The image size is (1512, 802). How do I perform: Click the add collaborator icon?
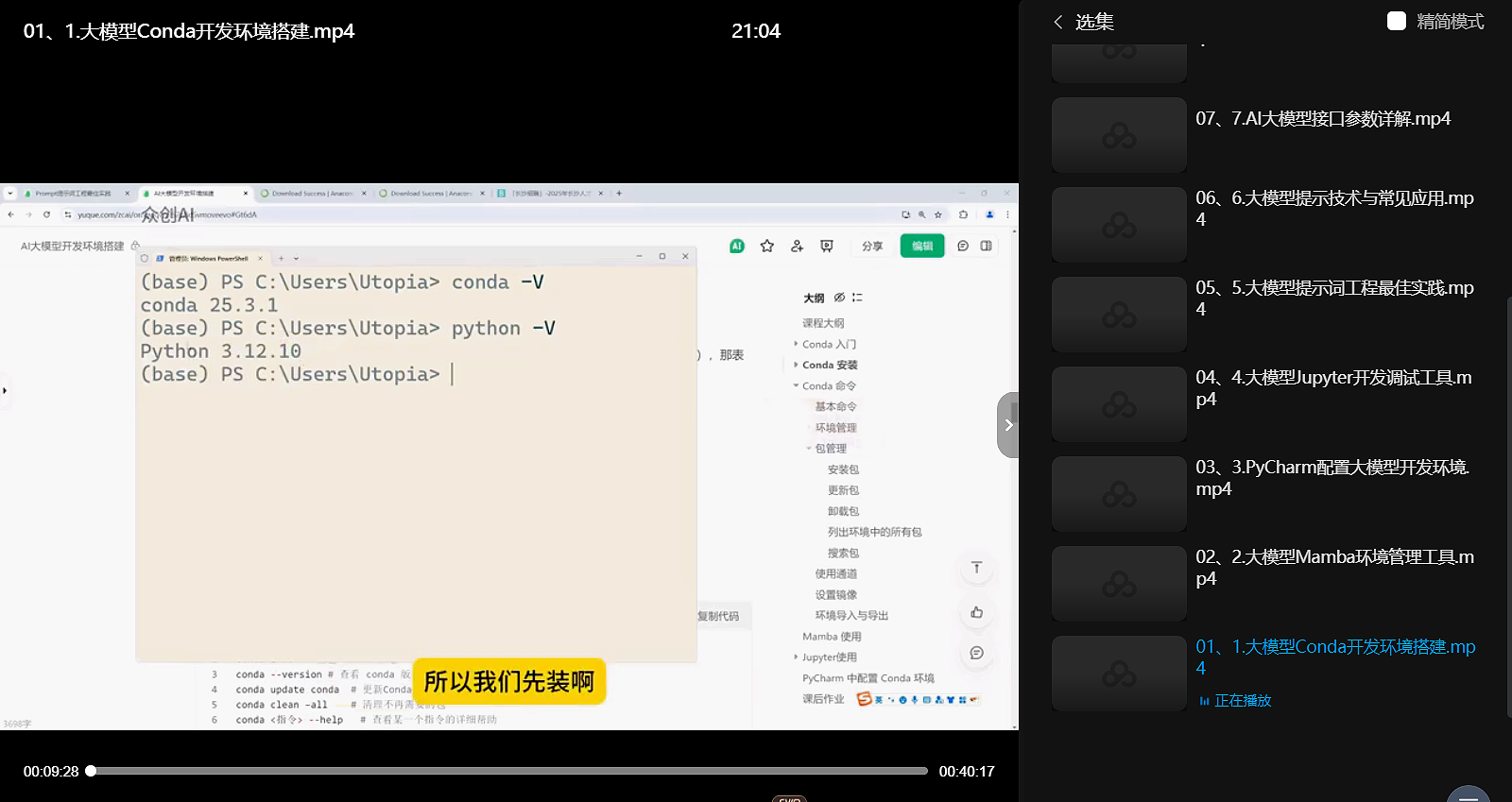(x=797, y=246)
